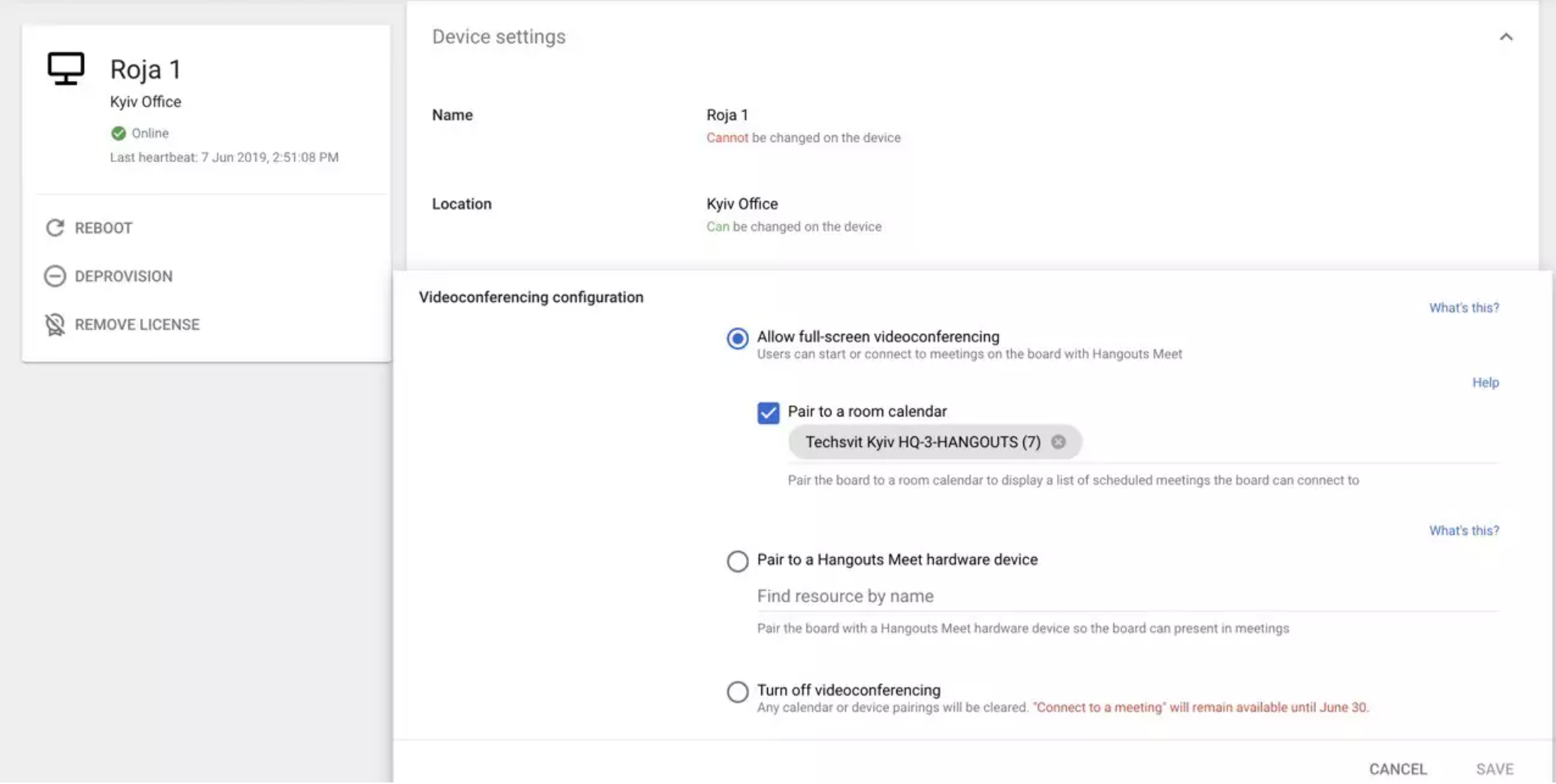Click the REMOVE LICENSE button label

[x=137, y=325]
